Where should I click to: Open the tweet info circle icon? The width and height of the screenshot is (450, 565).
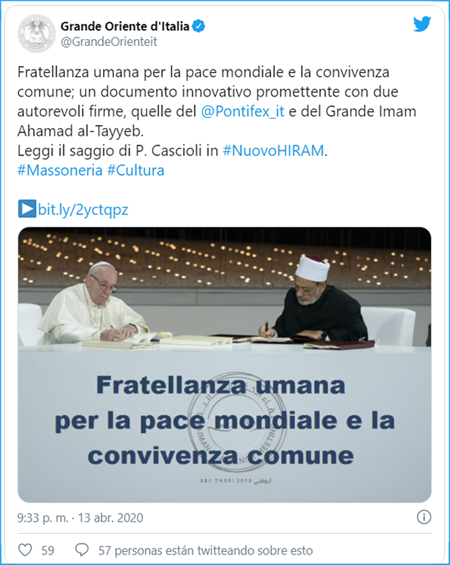pos(424,517)
